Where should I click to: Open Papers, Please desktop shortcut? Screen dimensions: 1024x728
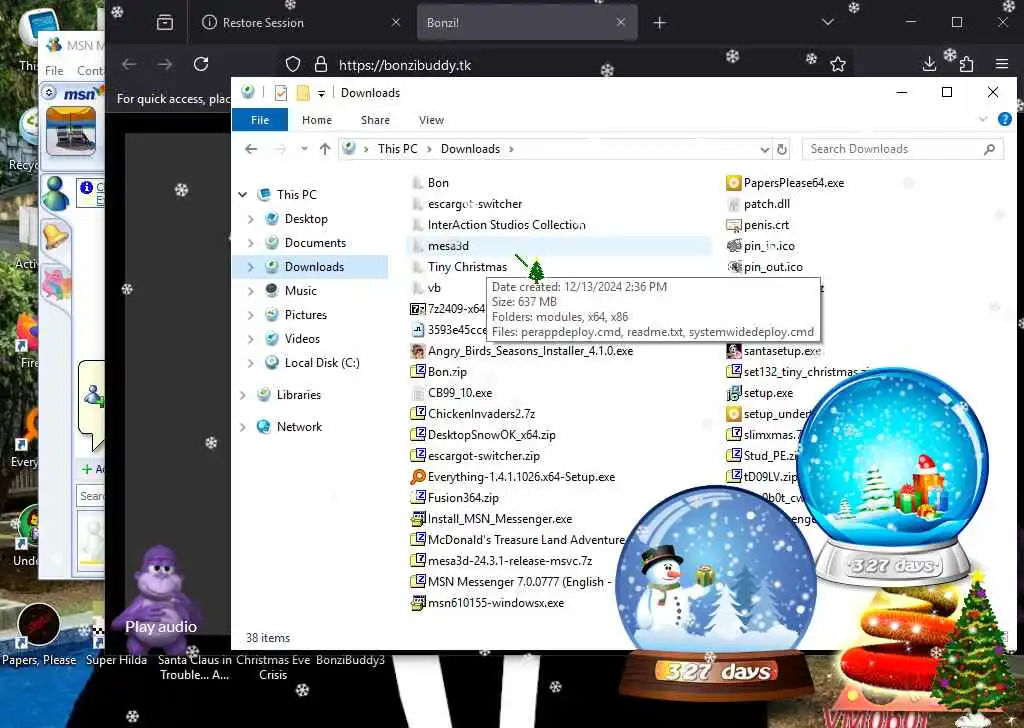click(39, 635)
